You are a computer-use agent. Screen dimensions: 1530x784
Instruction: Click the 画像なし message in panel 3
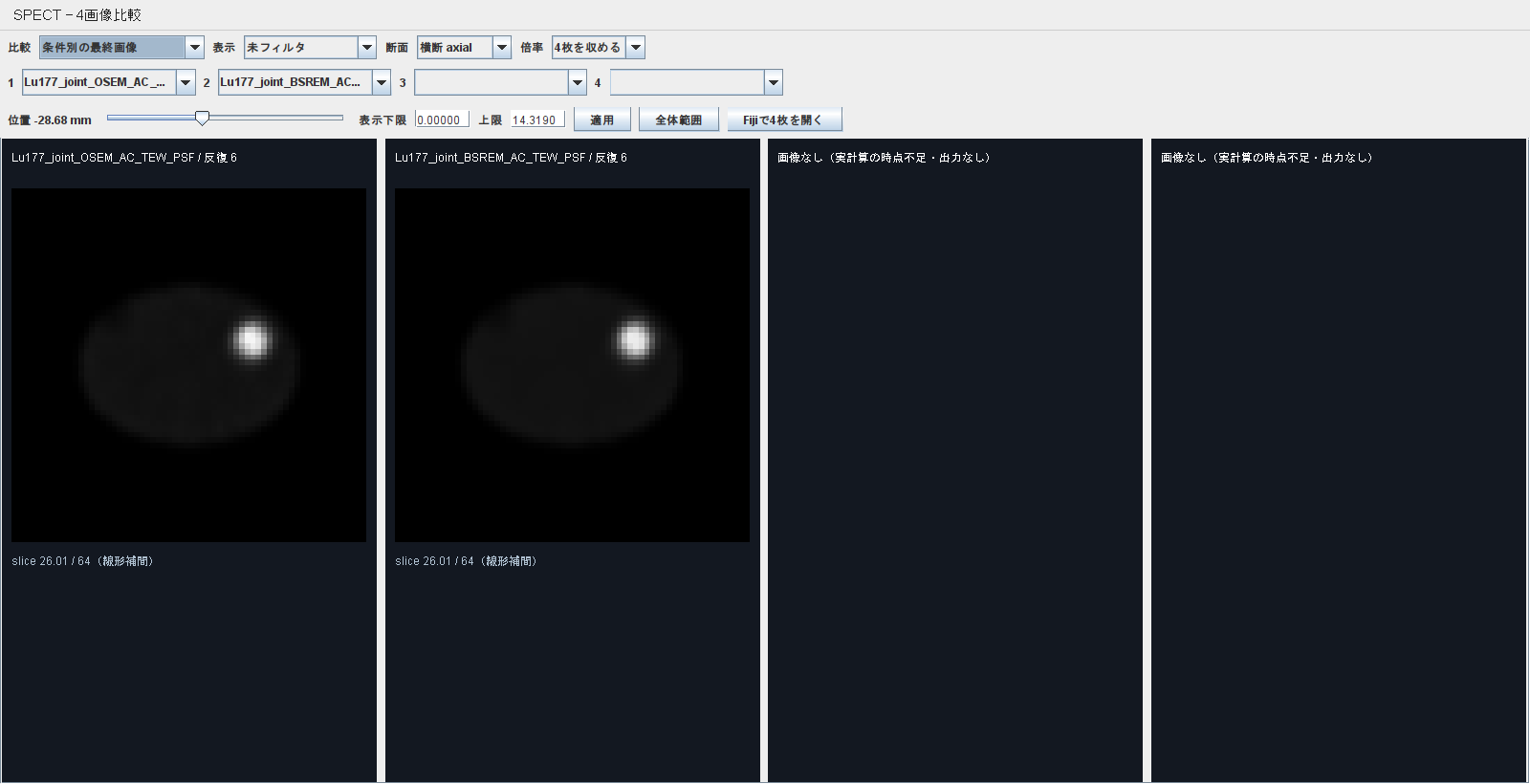[x=884, y=158]
